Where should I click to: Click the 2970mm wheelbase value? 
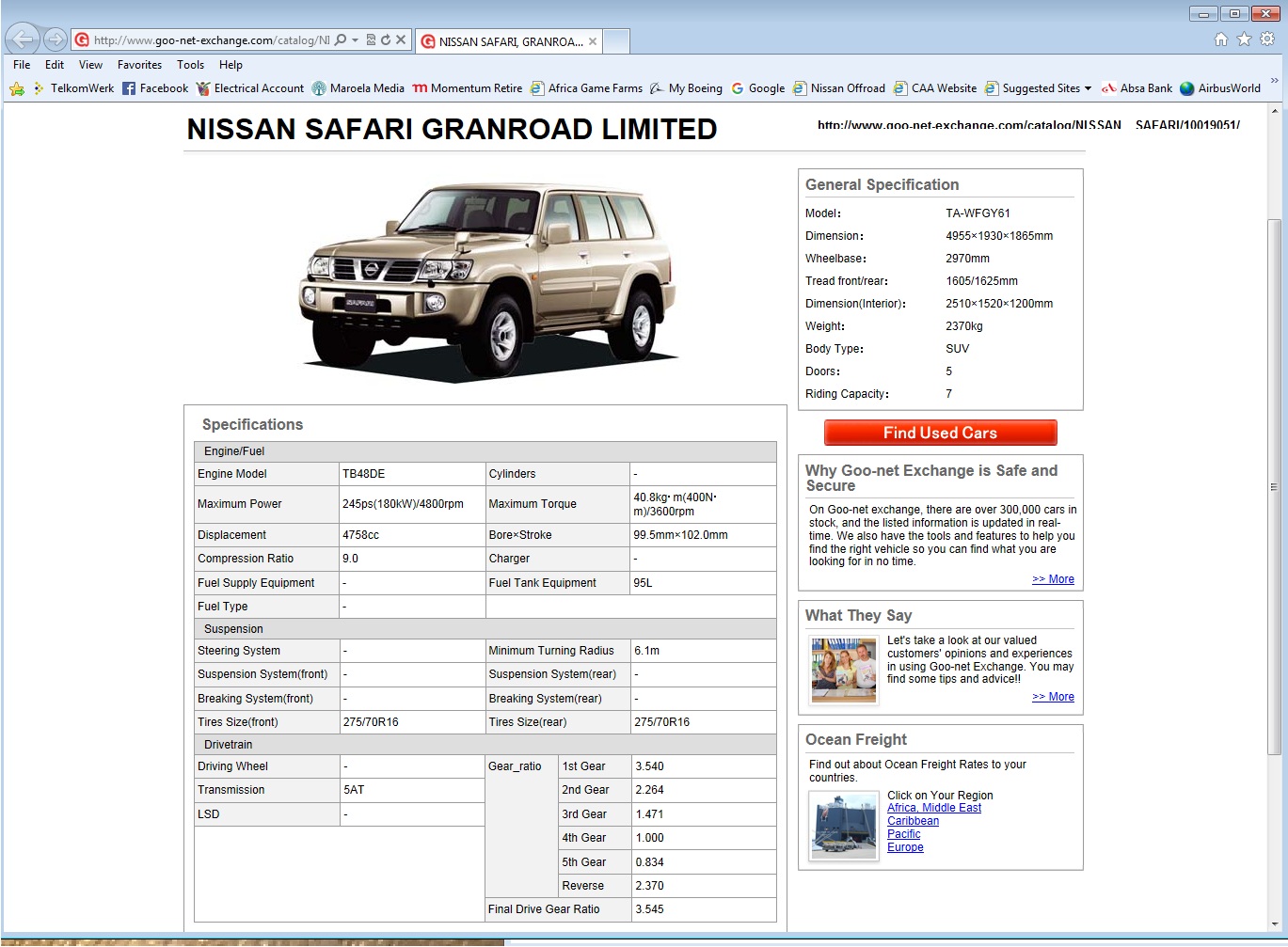pos(967,259)
